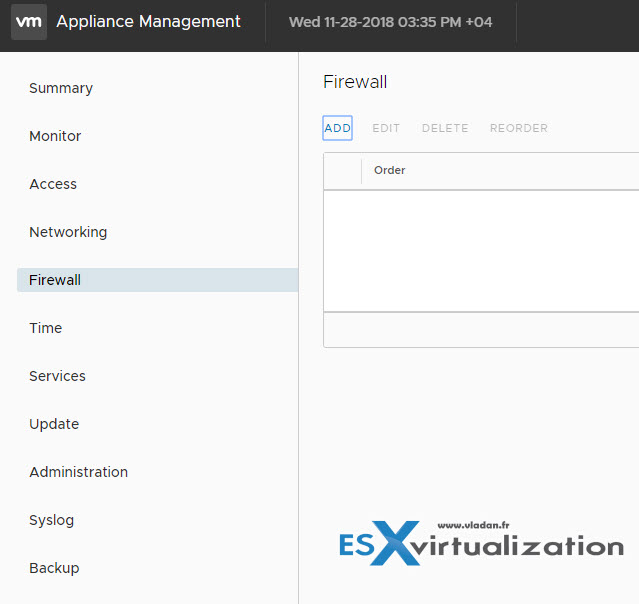Viewport: 639px width, 604px height.
Task: Click ADD to create firewall rule
Action: pos(338,128)
